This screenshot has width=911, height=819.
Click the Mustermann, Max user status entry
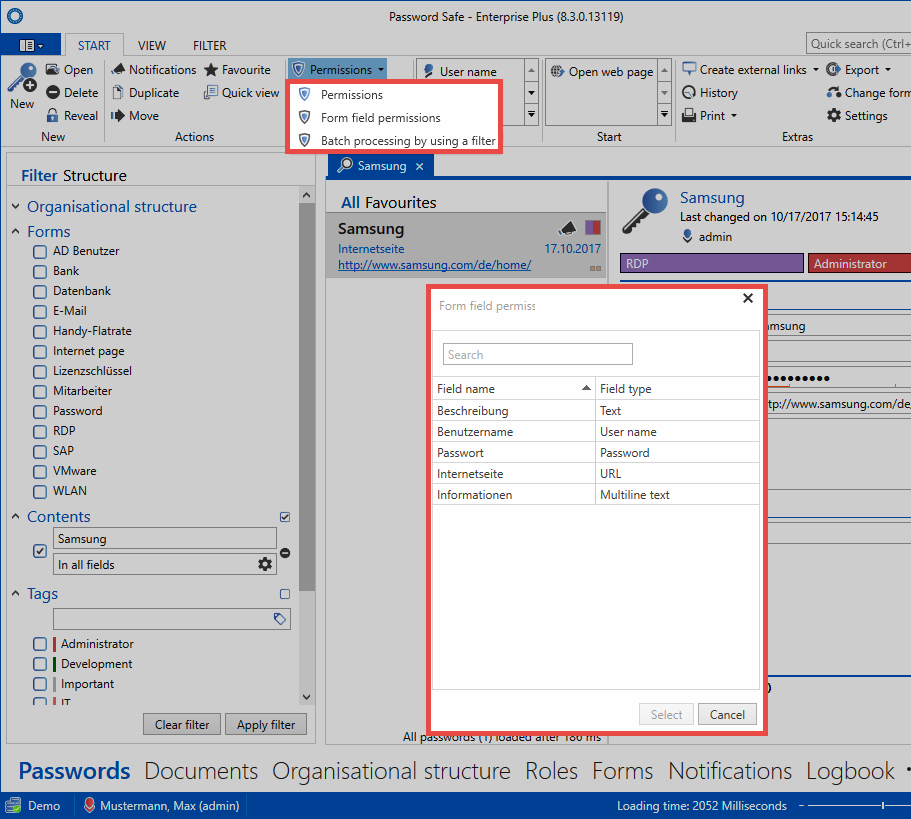point(162,806)
